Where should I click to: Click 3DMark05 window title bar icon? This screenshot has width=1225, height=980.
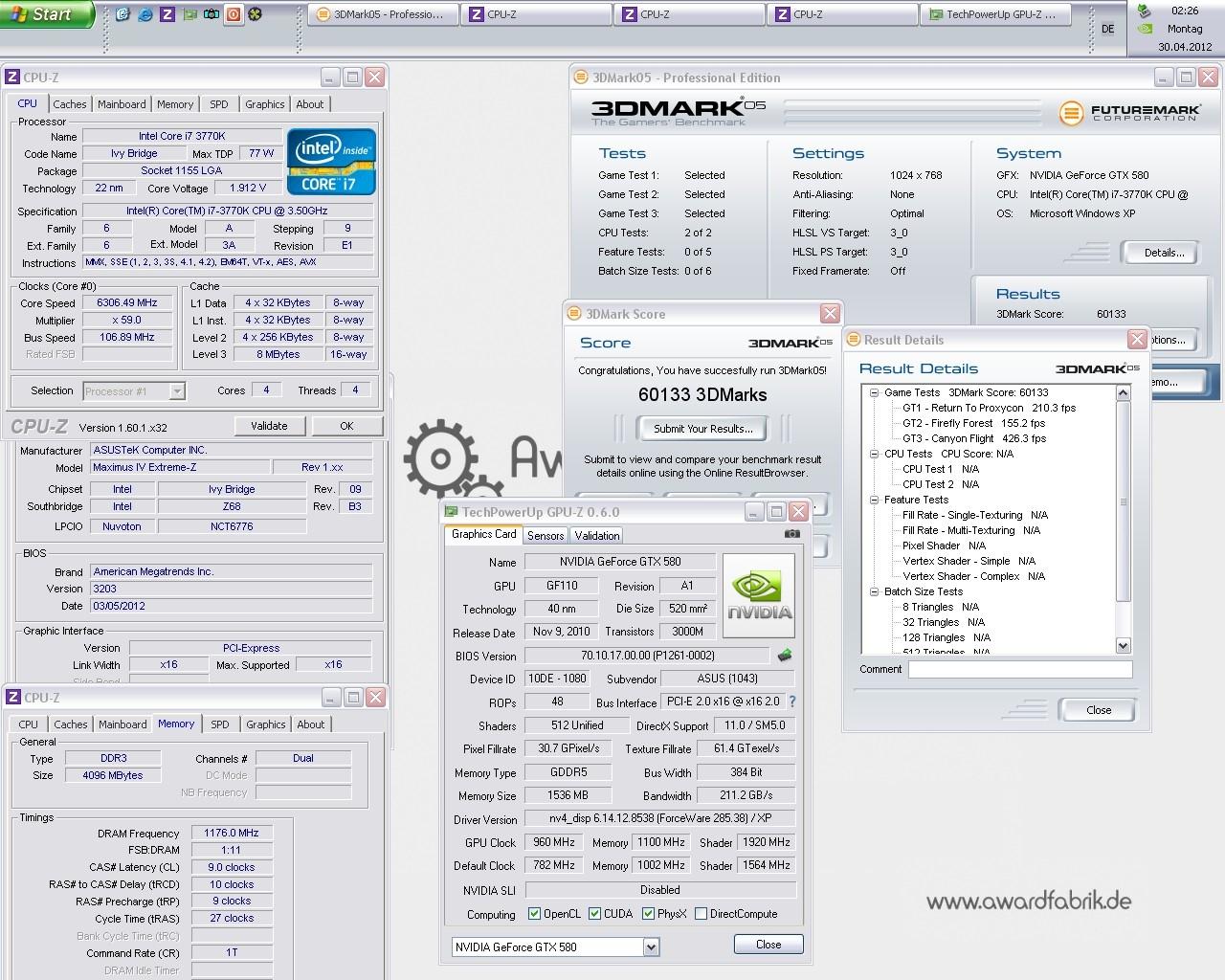tap(581, 78)
